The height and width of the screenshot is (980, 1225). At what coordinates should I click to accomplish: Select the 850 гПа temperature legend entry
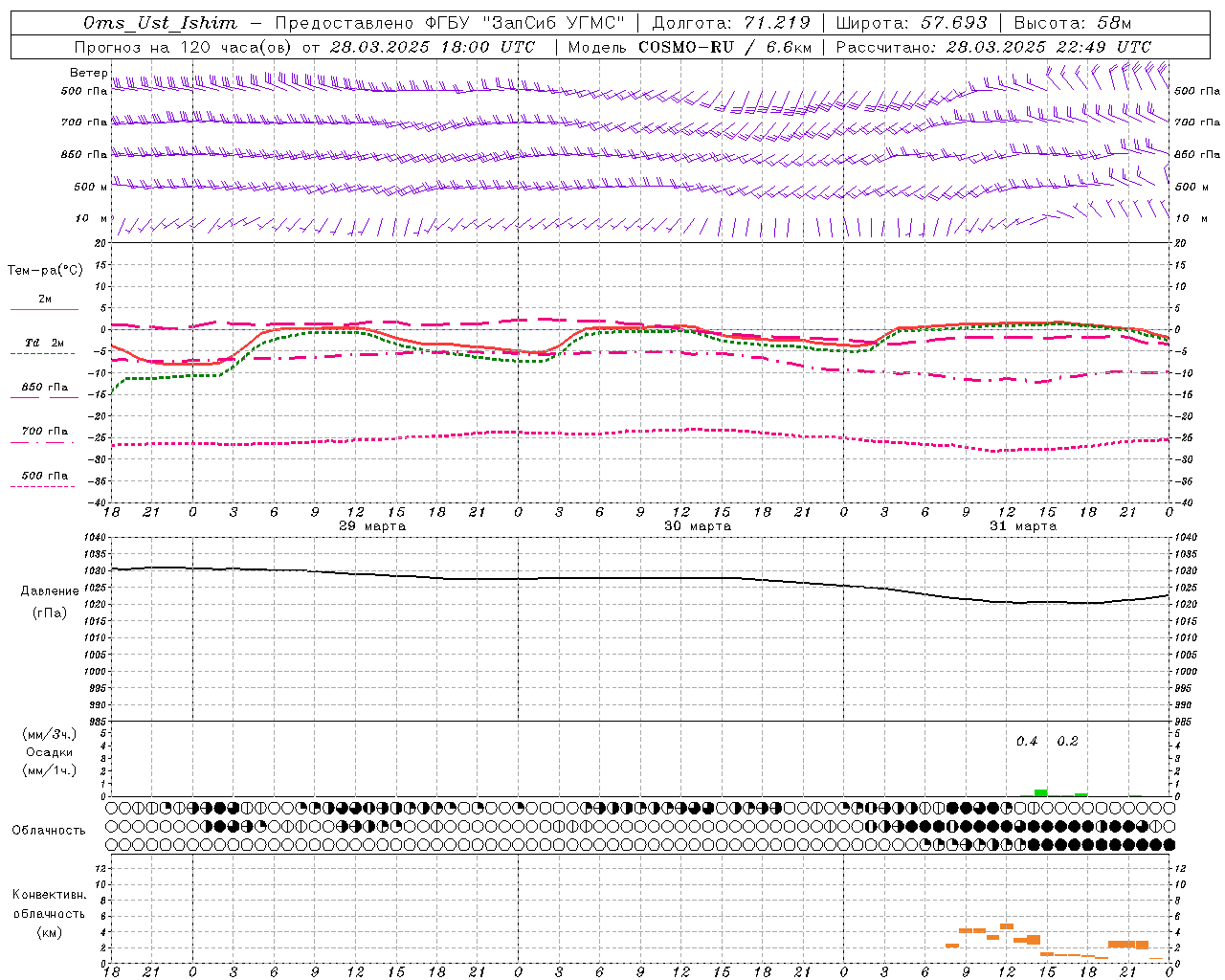pos(45,388)
